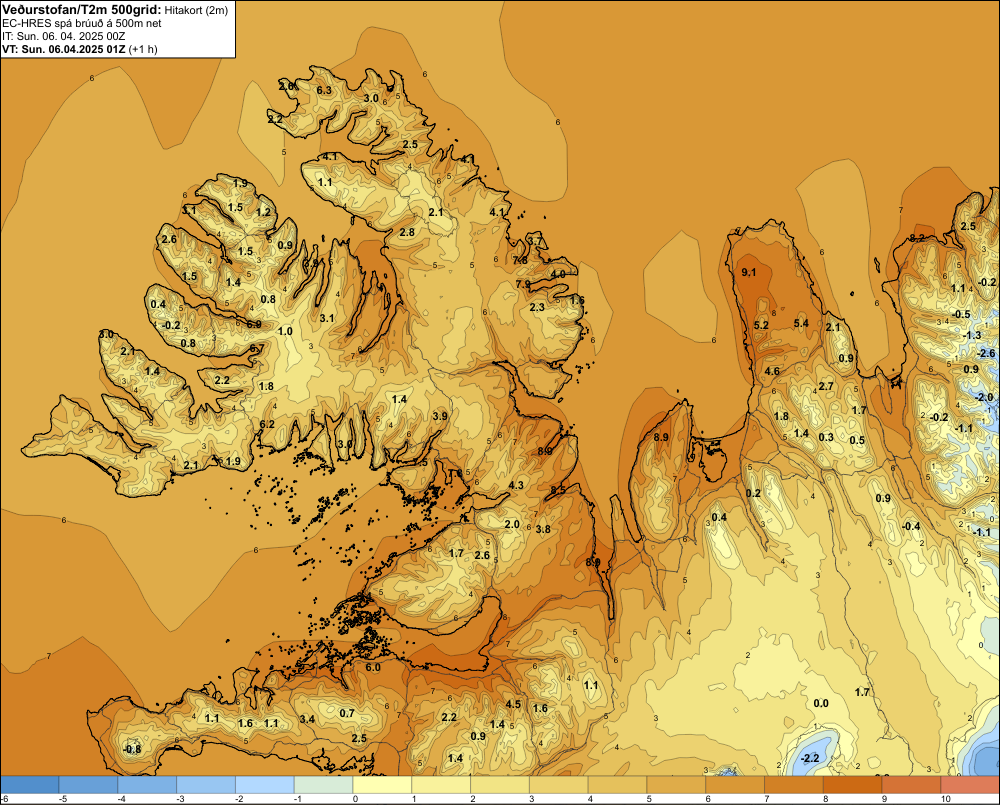Click the 3.8 temperature reading
Viewport: 1000px width, 805px height.
(x=543, y=529)
